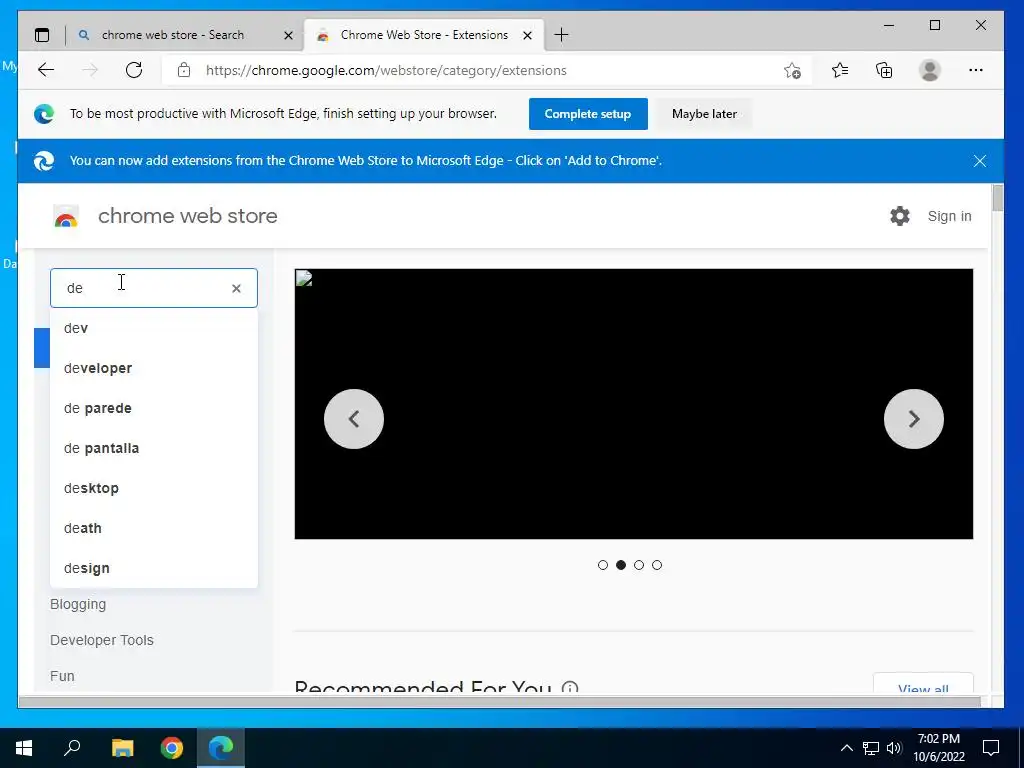
Task: Open Edge Settings and more menu
Action: tap(976, 70)
